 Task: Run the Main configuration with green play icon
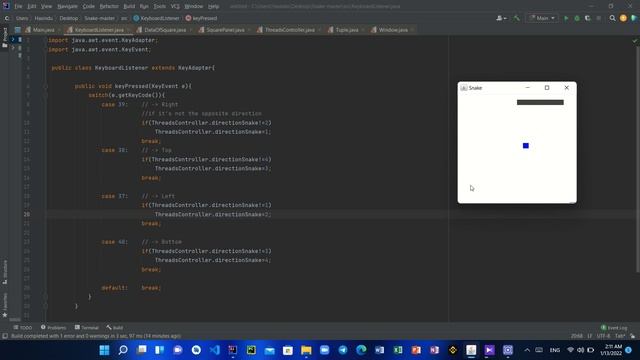click(566, 18)
